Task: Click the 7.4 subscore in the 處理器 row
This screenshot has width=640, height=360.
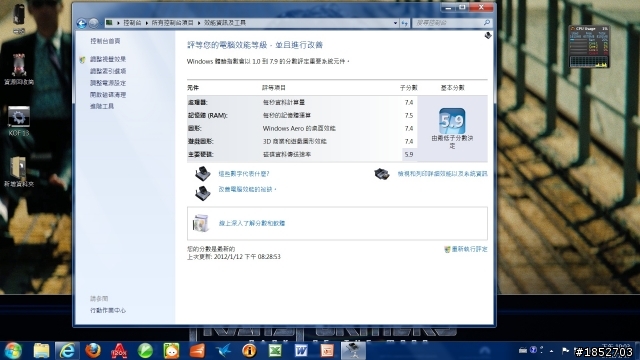Action: (x=409, y=102)
